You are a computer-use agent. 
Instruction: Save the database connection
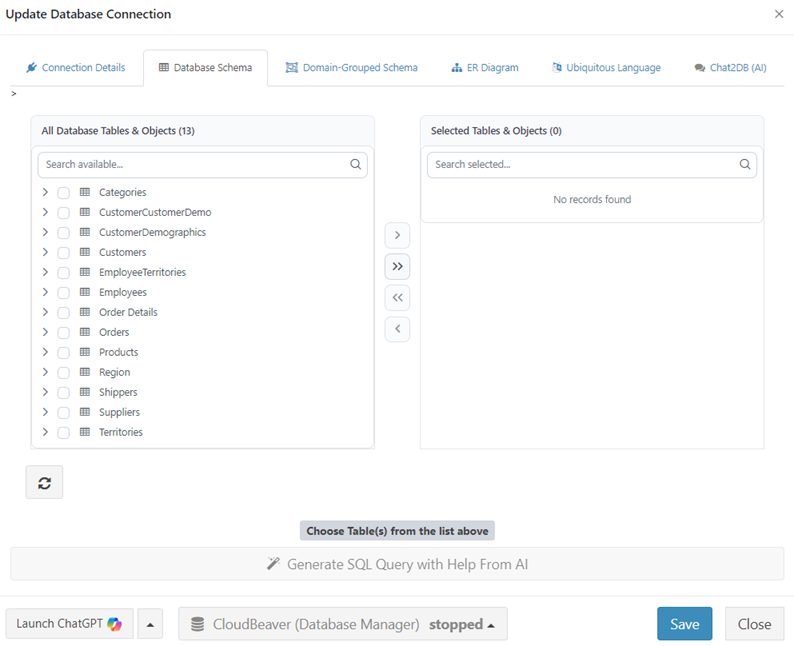684,624
